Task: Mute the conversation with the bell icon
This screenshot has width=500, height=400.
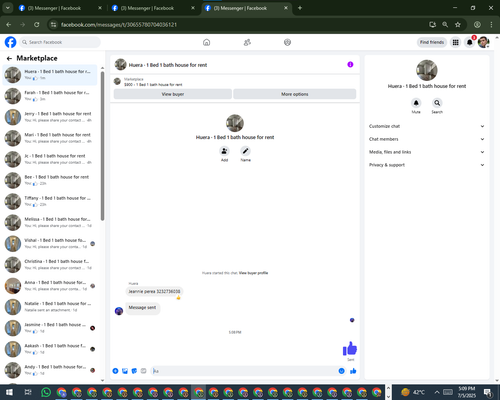Action: [416, 103]
